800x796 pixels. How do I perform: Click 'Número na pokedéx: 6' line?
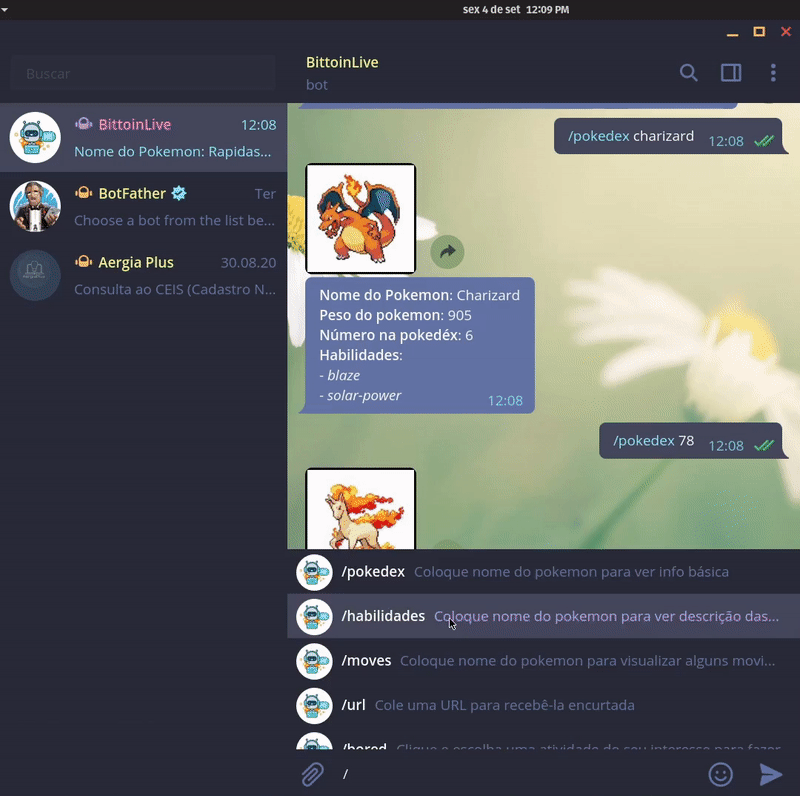[x=396, y=335]
